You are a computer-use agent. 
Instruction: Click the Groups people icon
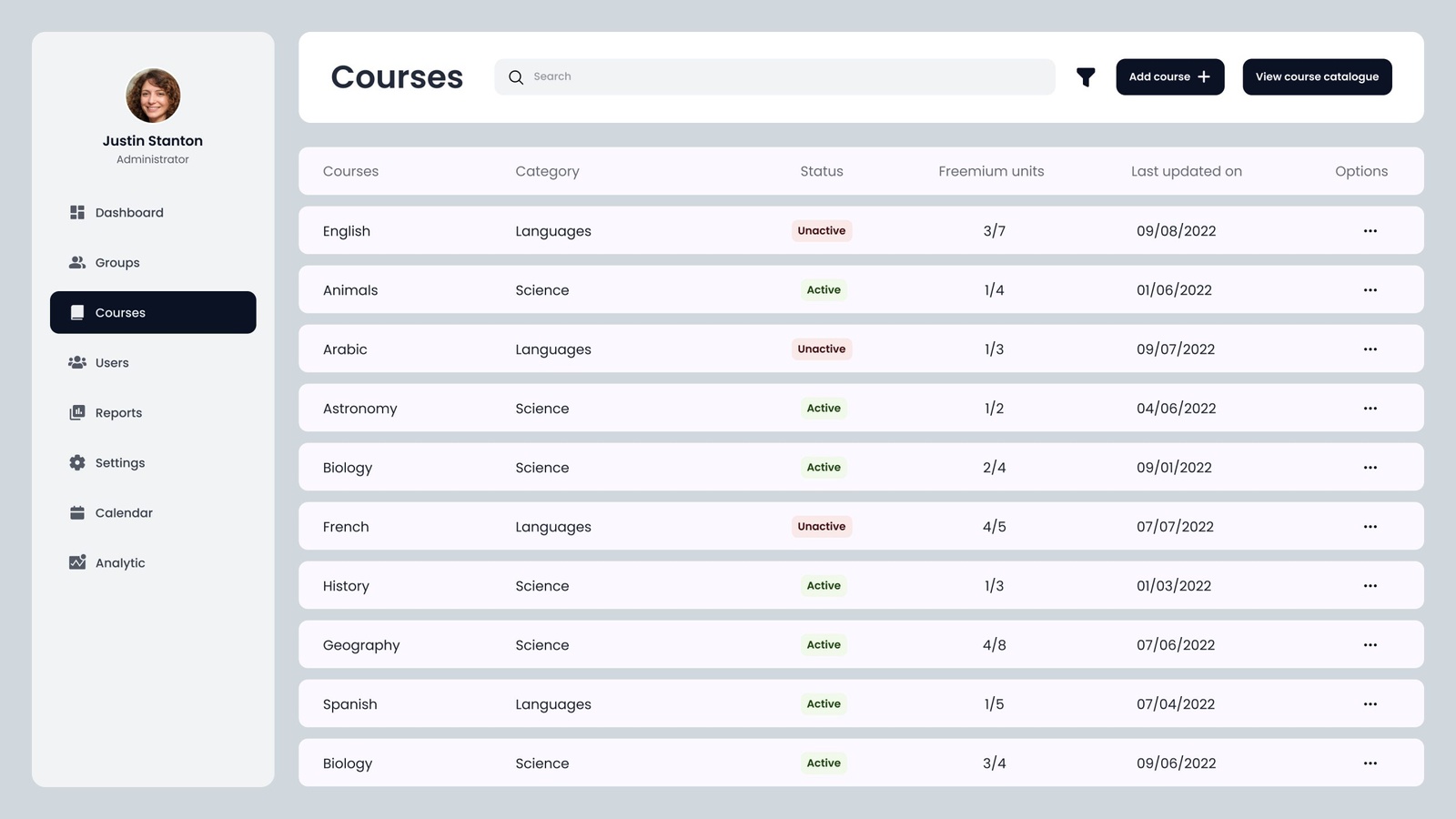tap(77, 262)
